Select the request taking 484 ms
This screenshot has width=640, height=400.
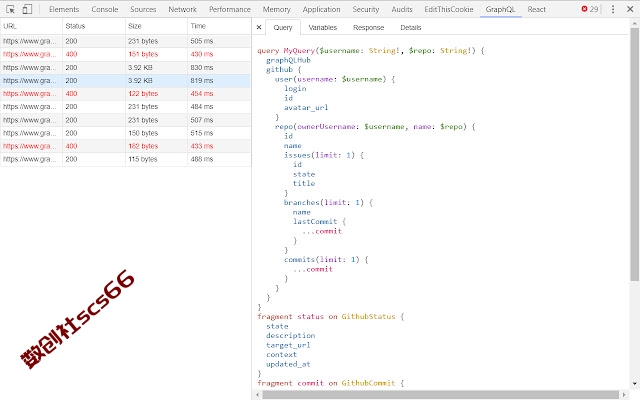[x=125, y=107]
